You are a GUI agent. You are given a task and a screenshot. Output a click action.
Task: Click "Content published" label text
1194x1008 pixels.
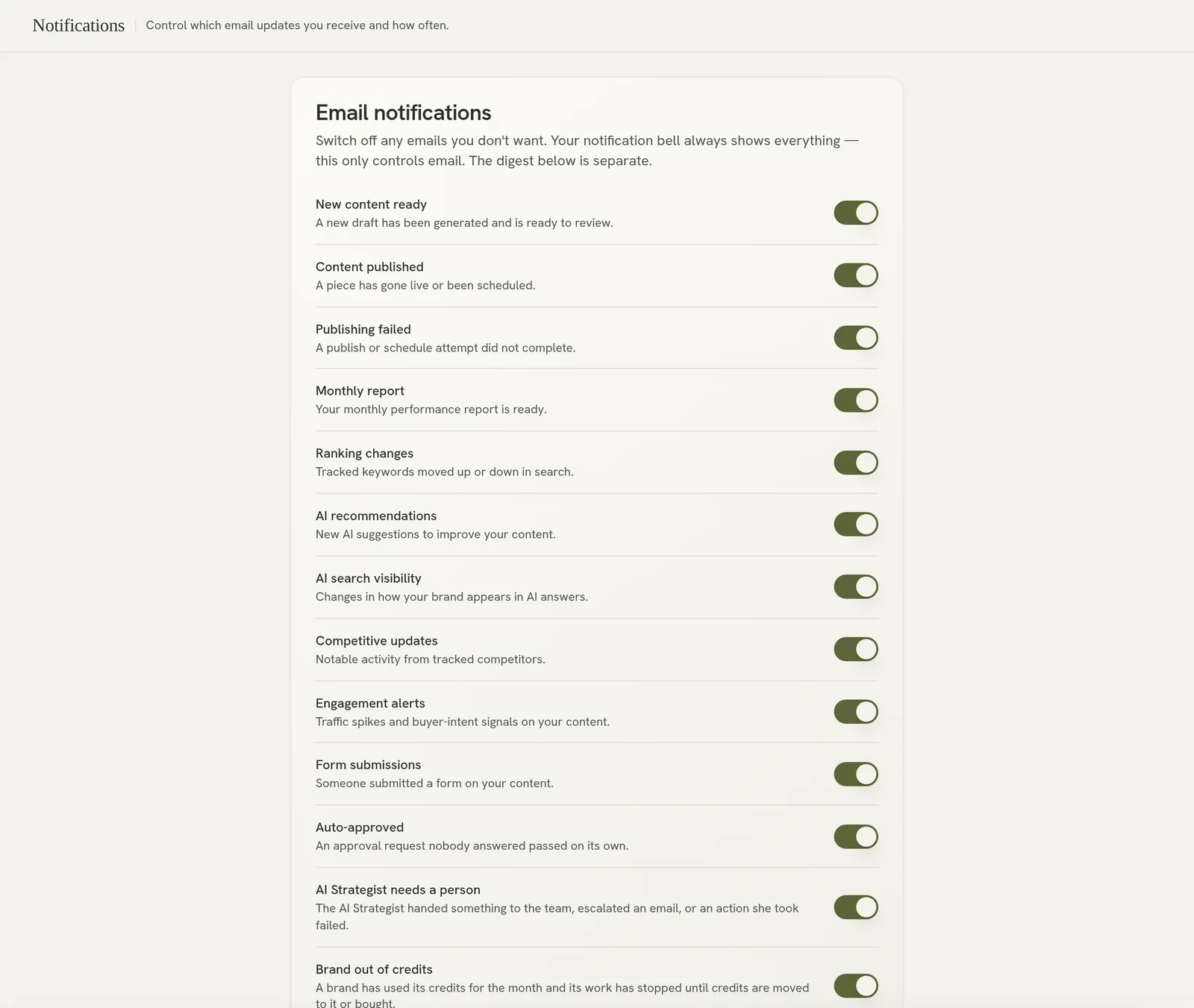tap(369, 267)
